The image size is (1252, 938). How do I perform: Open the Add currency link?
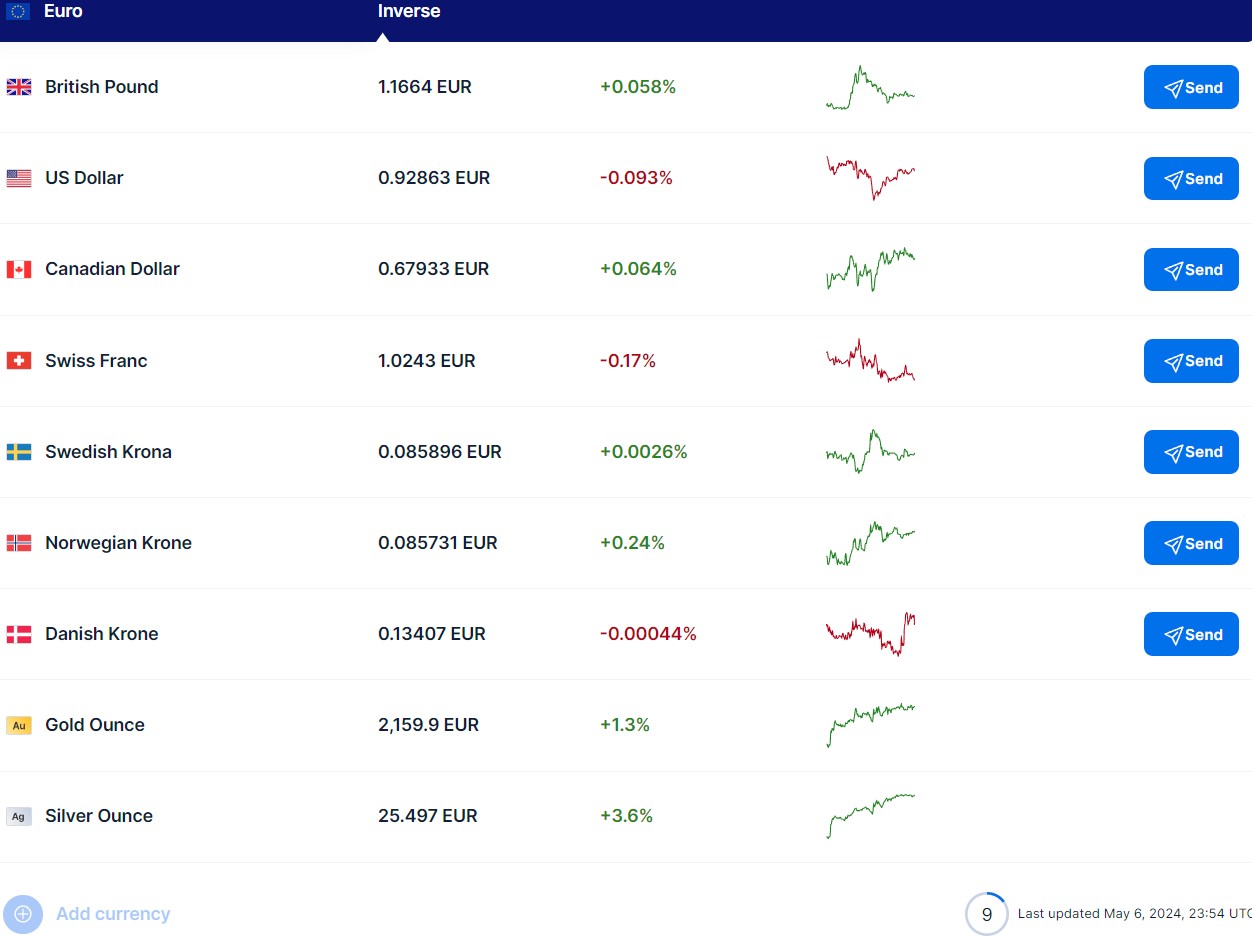click(113, 914)
